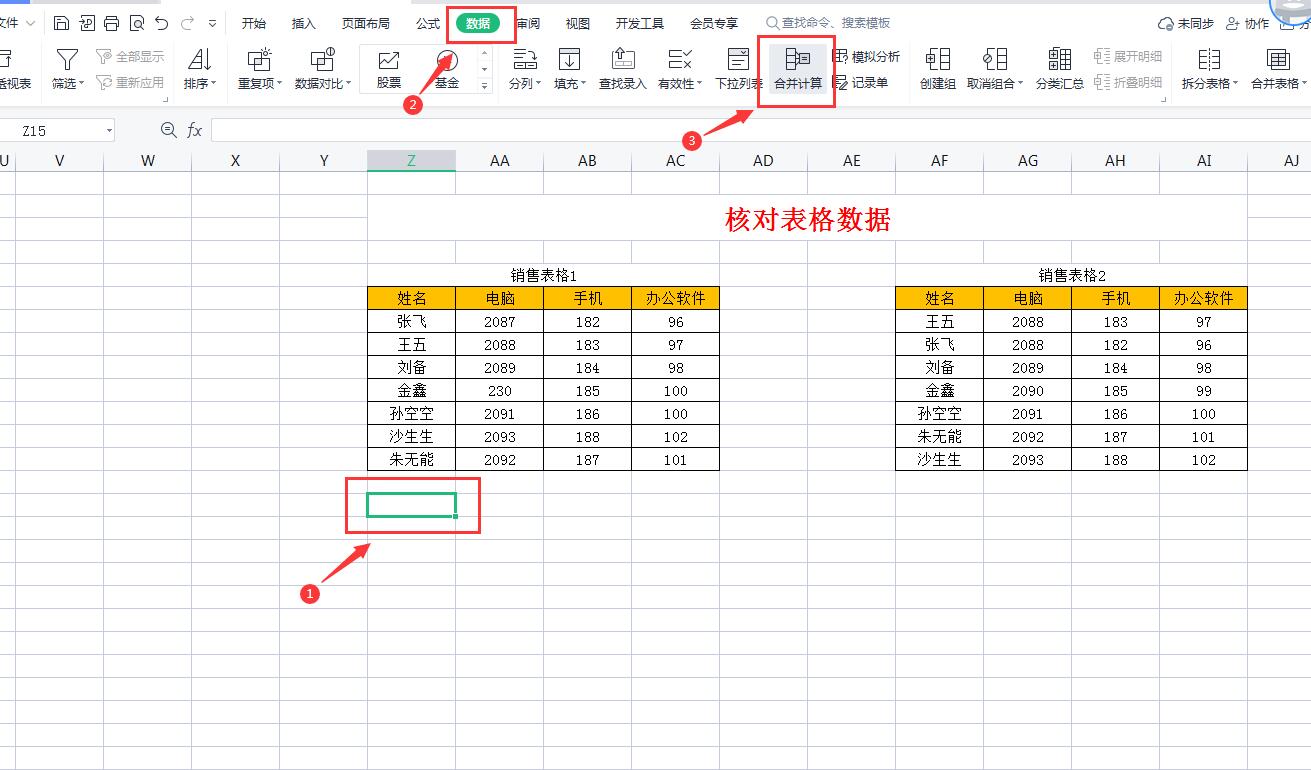Switch to the 审阅 tab

point(528,23)
